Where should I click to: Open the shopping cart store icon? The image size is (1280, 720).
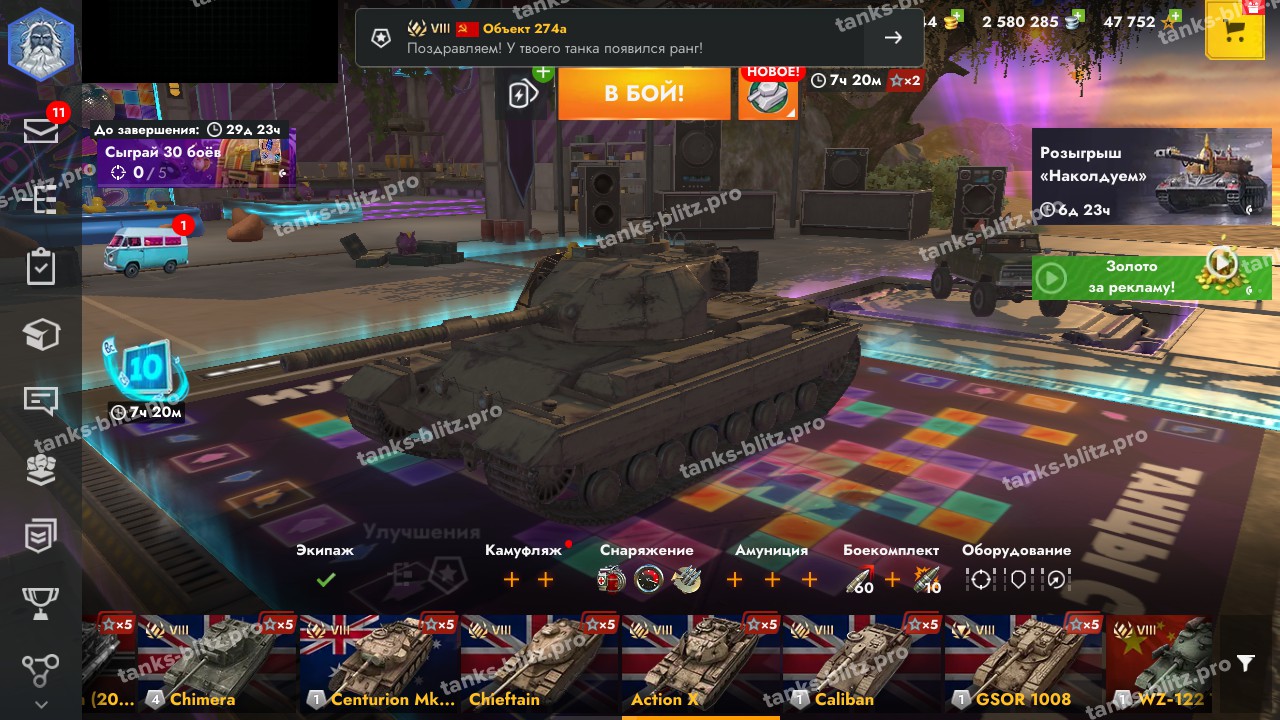click(1235, 30)
